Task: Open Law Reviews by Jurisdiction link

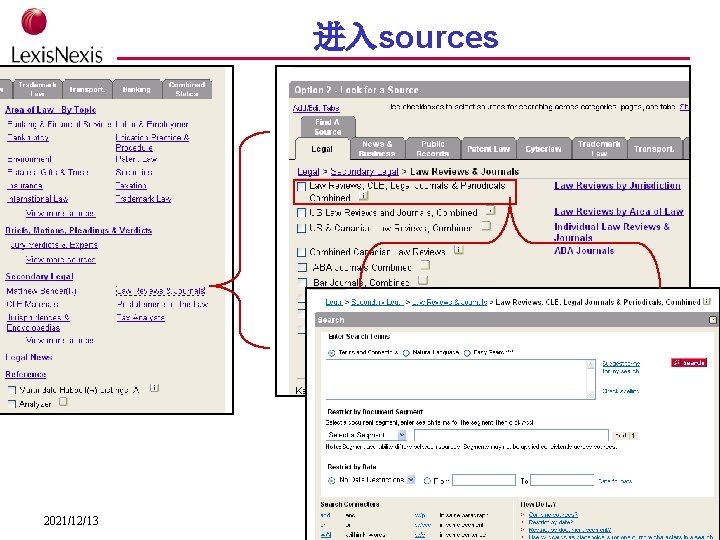Action: [617, 186]
